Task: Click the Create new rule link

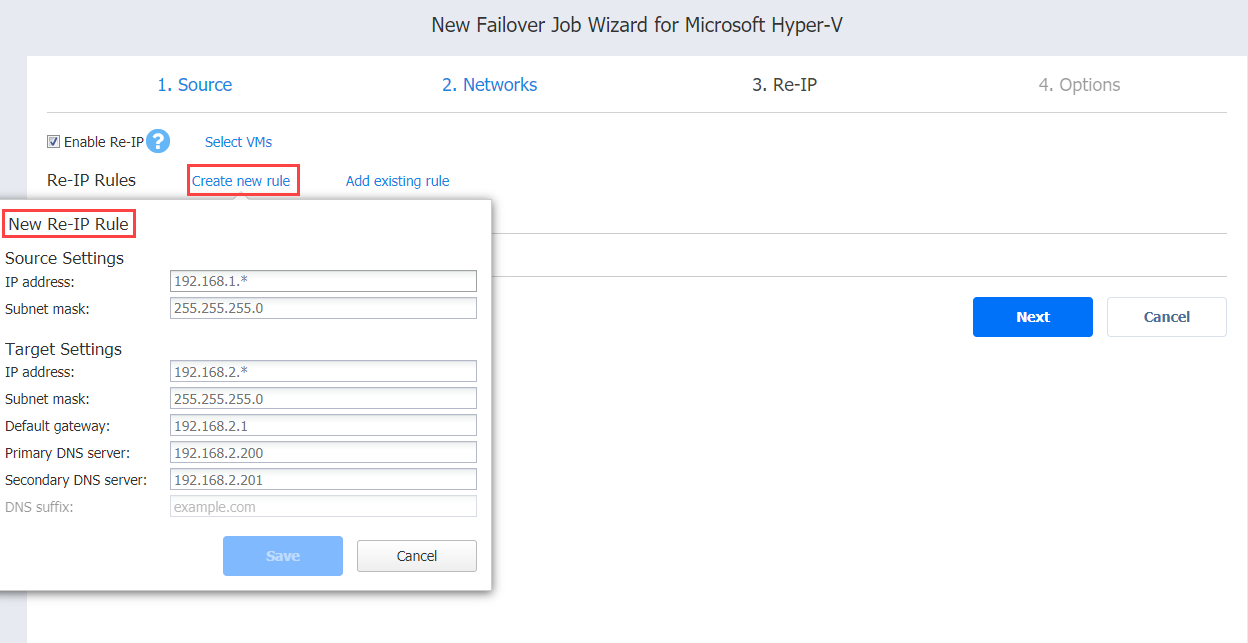Action: click(241, 181)
